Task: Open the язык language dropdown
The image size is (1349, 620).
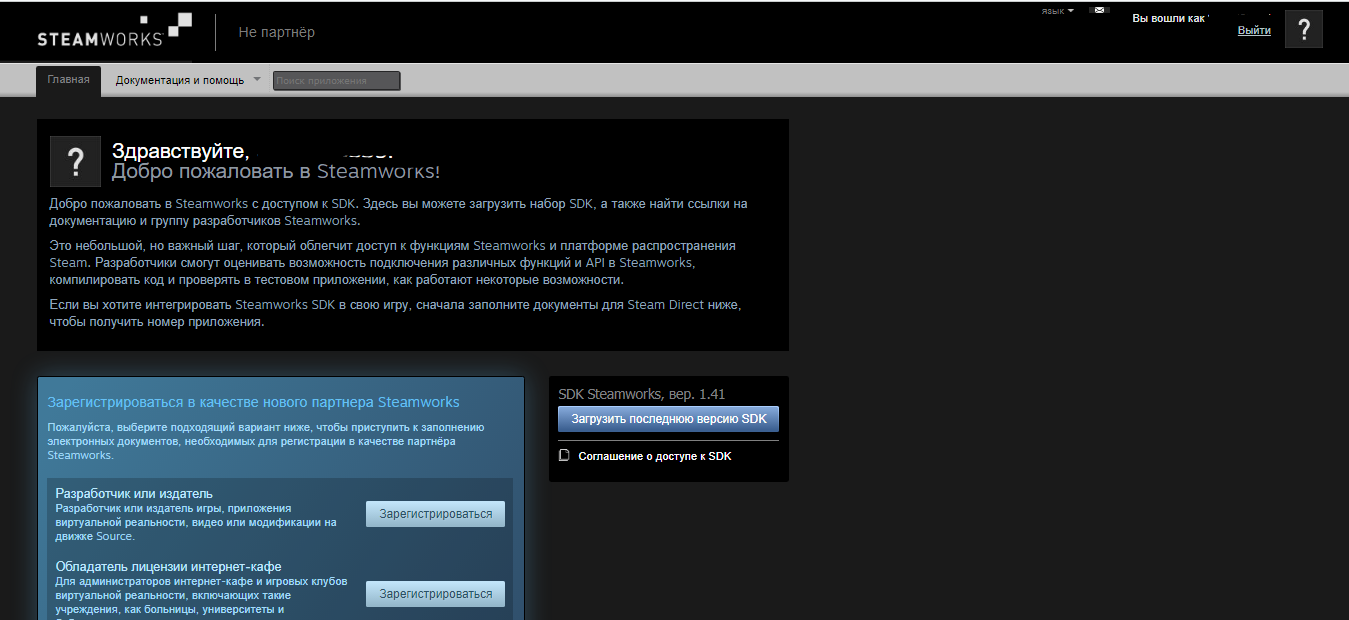Action: coord(1057,10)
